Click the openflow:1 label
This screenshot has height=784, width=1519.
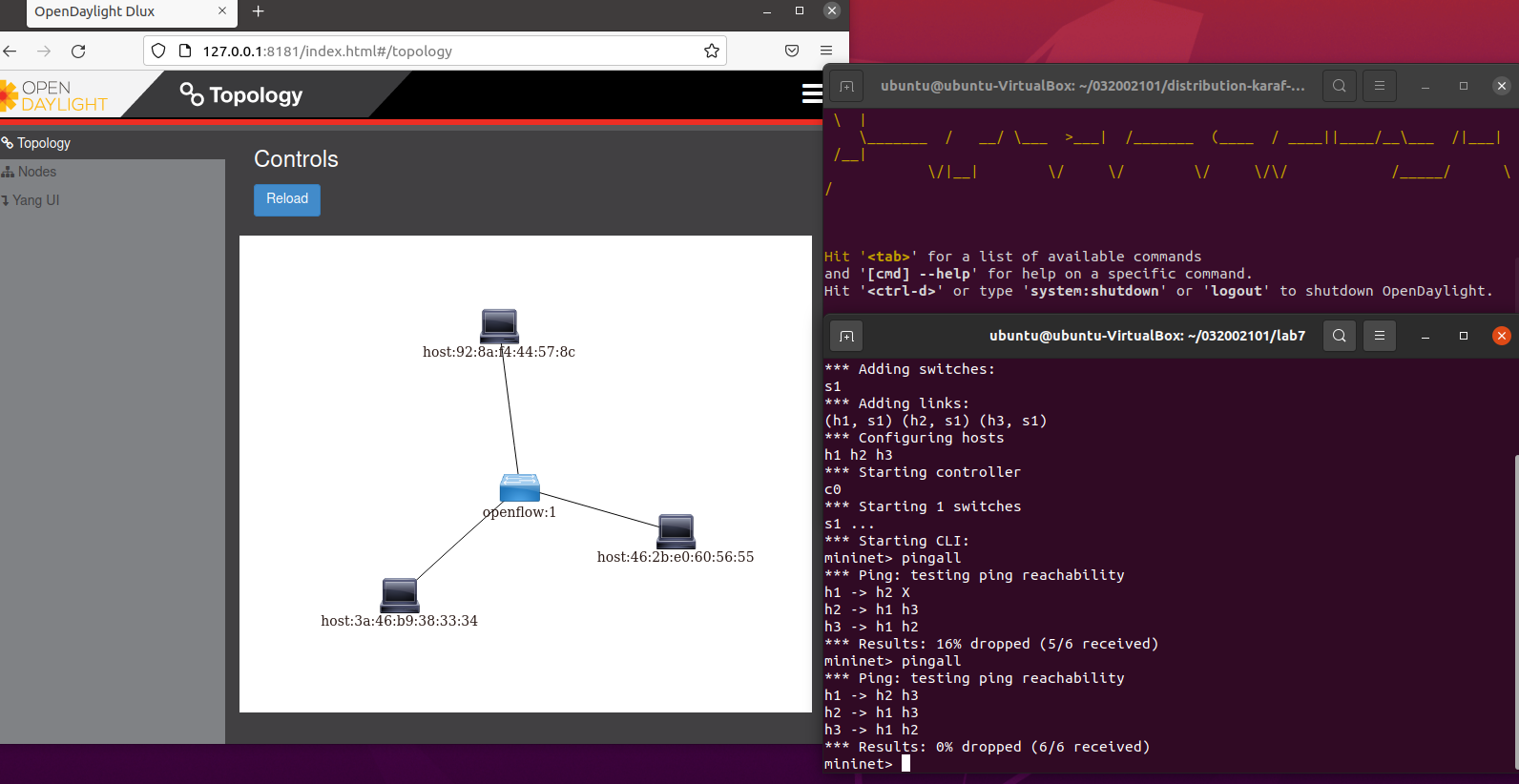pos(519,512)
